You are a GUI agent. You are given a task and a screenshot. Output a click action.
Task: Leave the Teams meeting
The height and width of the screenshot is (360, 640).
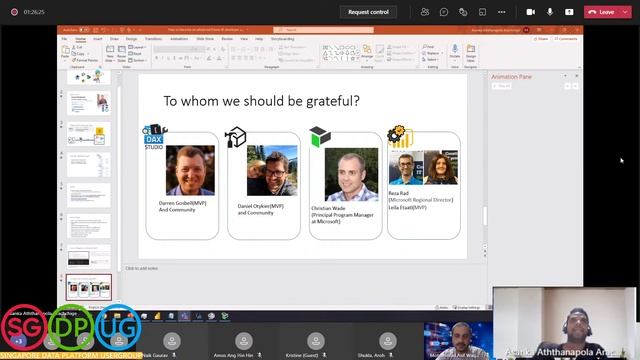click(x=602, y=12)
